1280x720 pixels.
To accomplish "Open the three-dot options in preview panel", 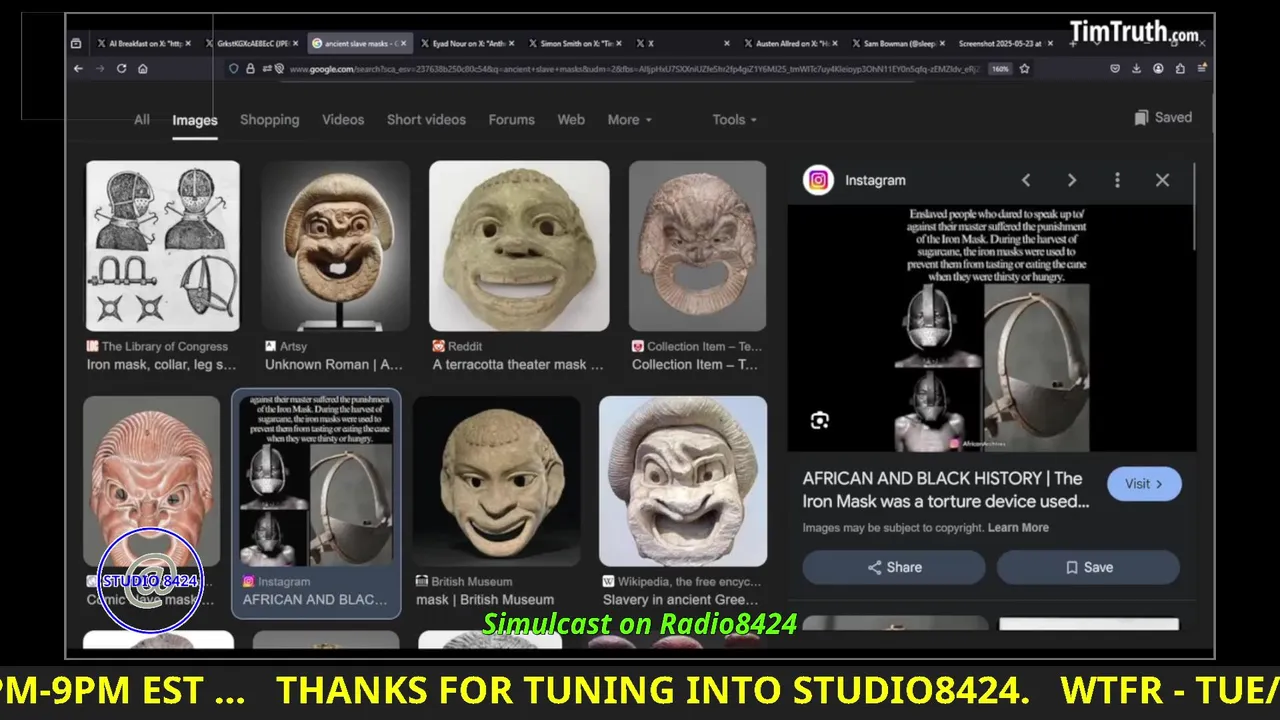I will coord(1117,180).
